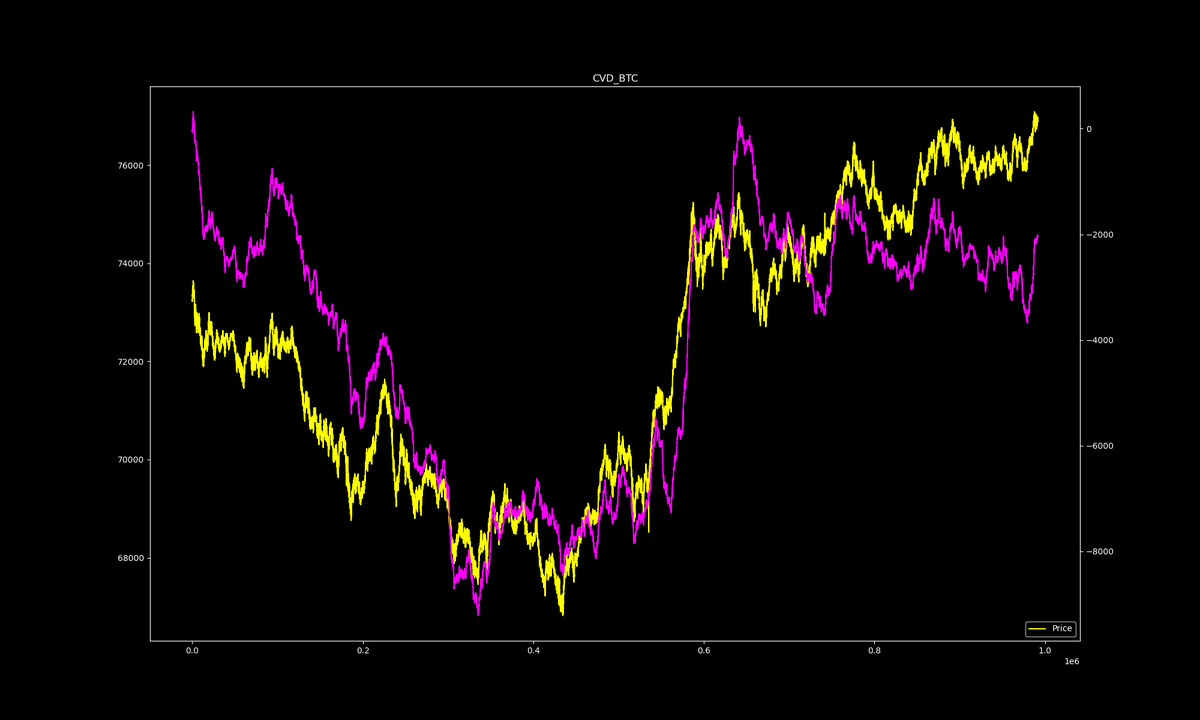1200x720 pixels.
Task: Select the Price legend entry
Action: [x=1060, y=628]
